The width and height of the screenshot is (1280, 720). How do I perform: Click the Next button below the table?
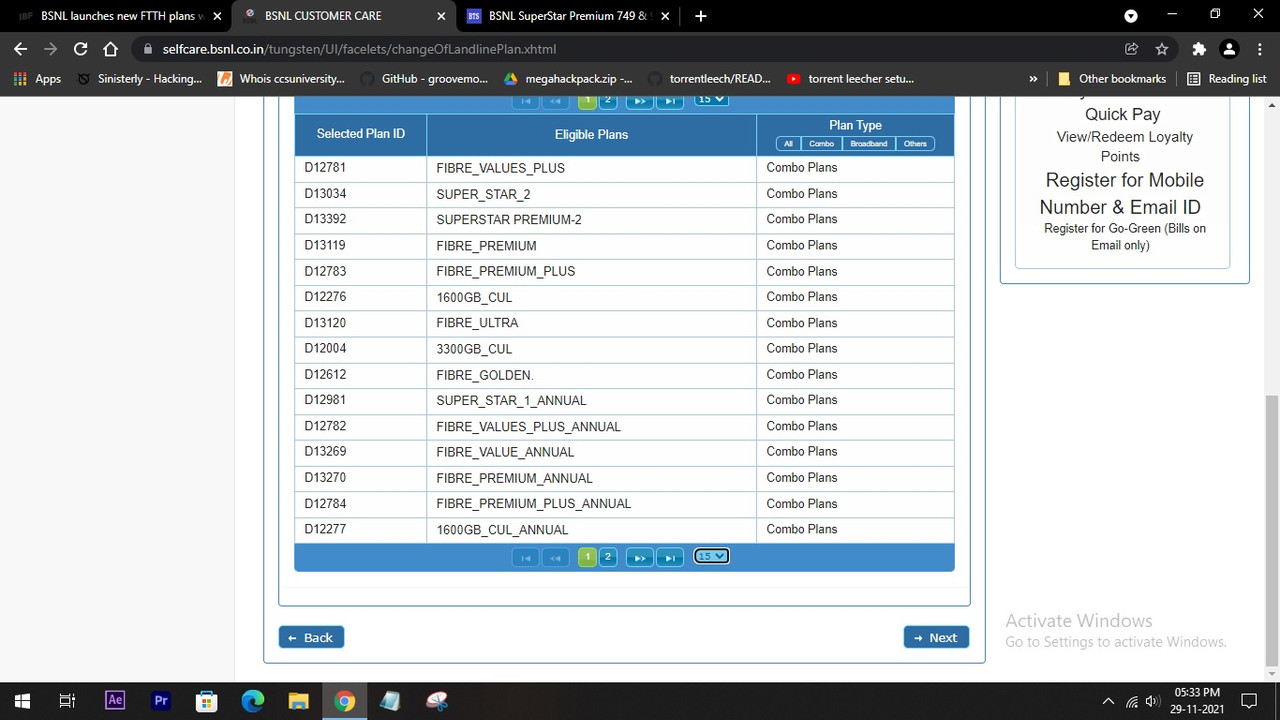(936, 637)
